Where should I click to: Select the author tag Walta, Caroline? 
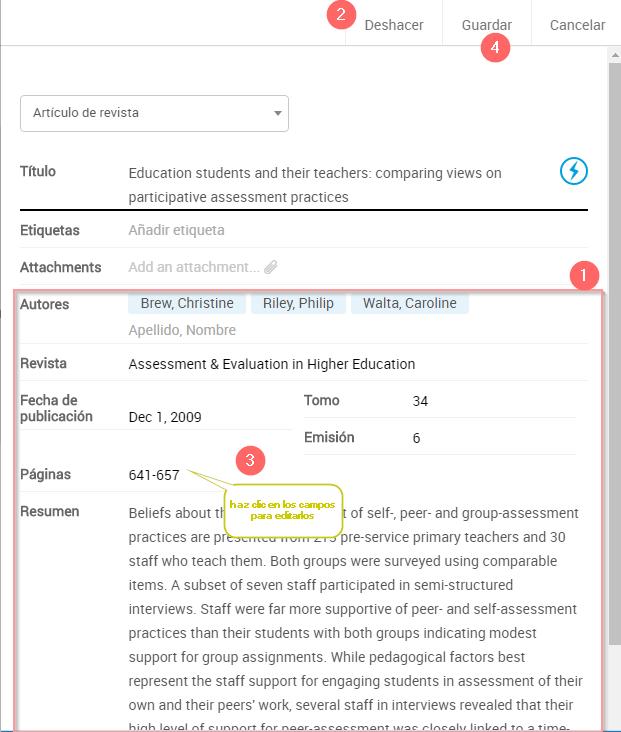(x=409, y=303)
